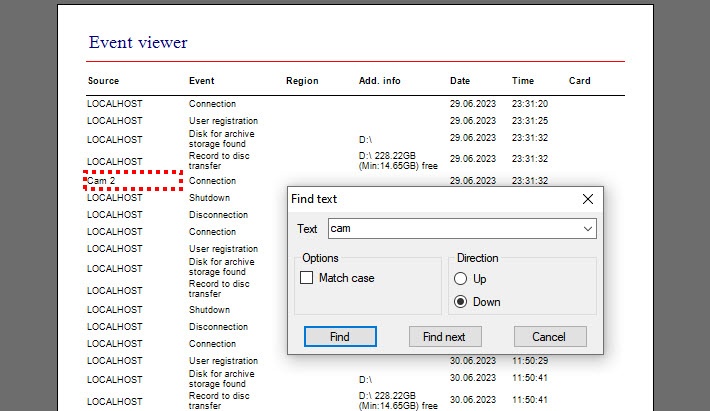Viewport: 710px width, 411px height.
Task: Select the Up direction radio button
Action: (461, 279)
